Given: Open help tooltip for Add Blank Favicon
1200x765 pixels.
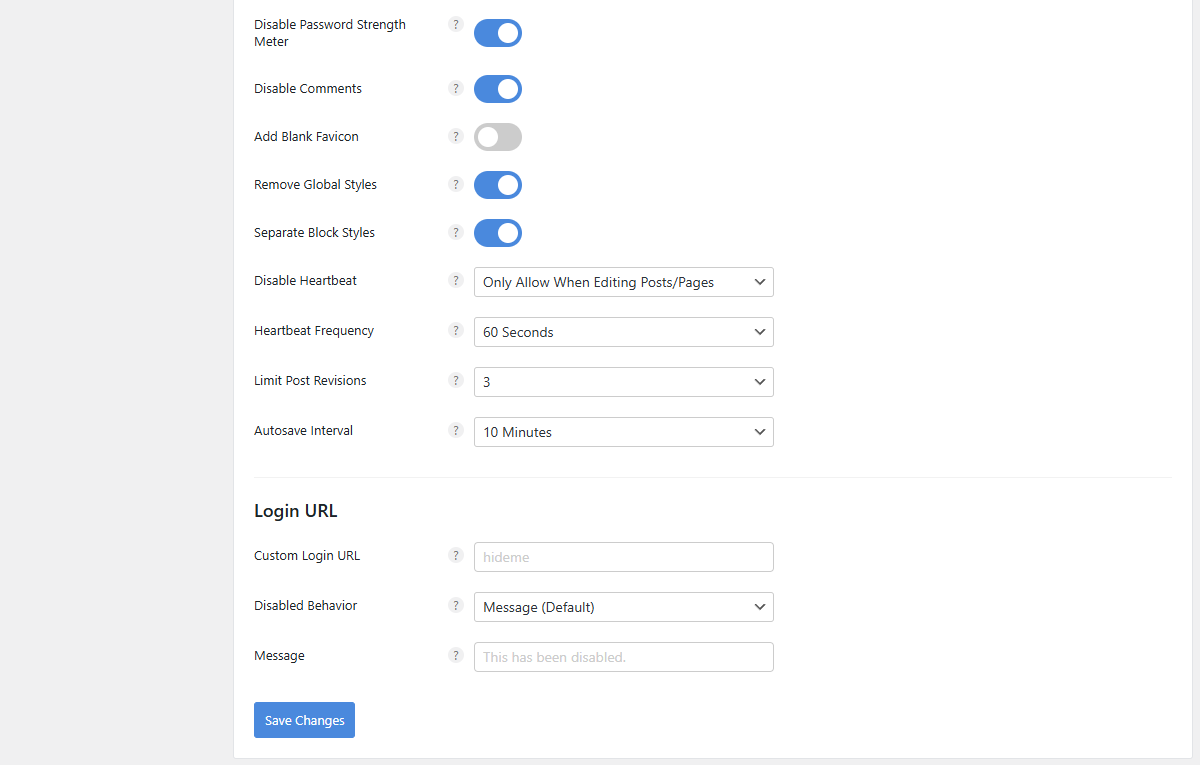Looking at the screenshot, I should point(456,136).
